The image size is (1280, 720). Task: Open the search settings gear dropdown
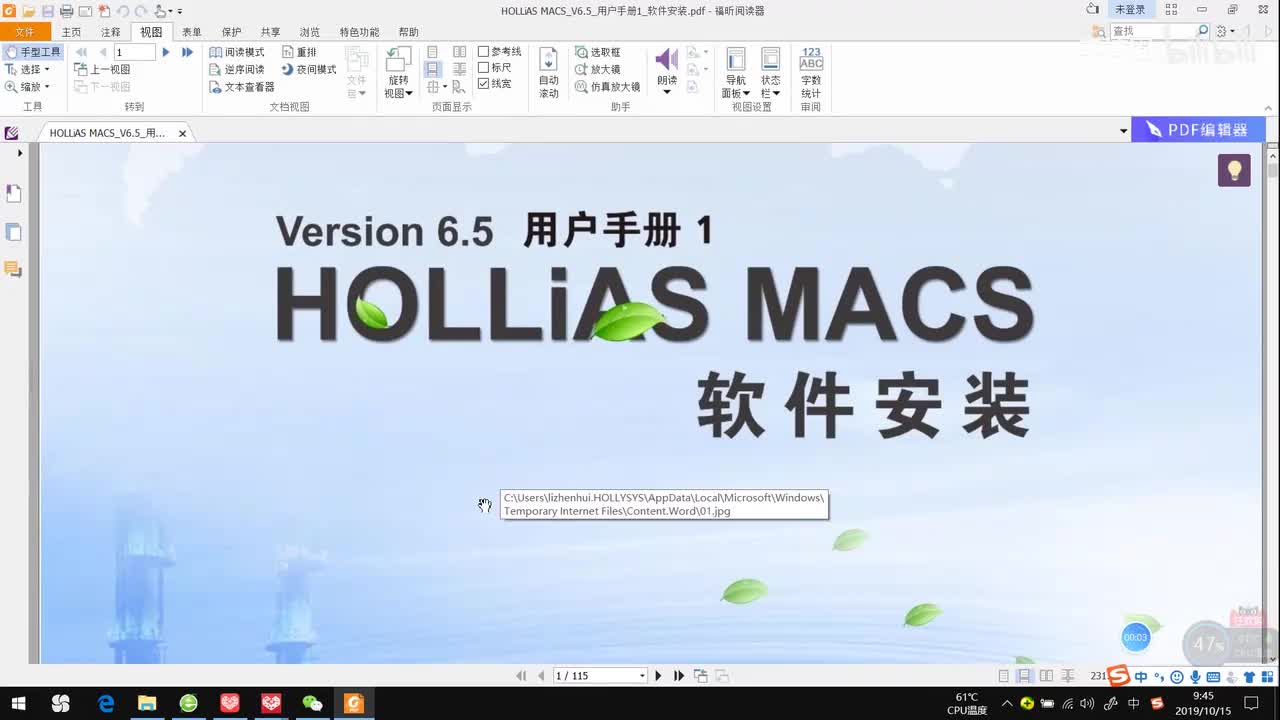1225,31
